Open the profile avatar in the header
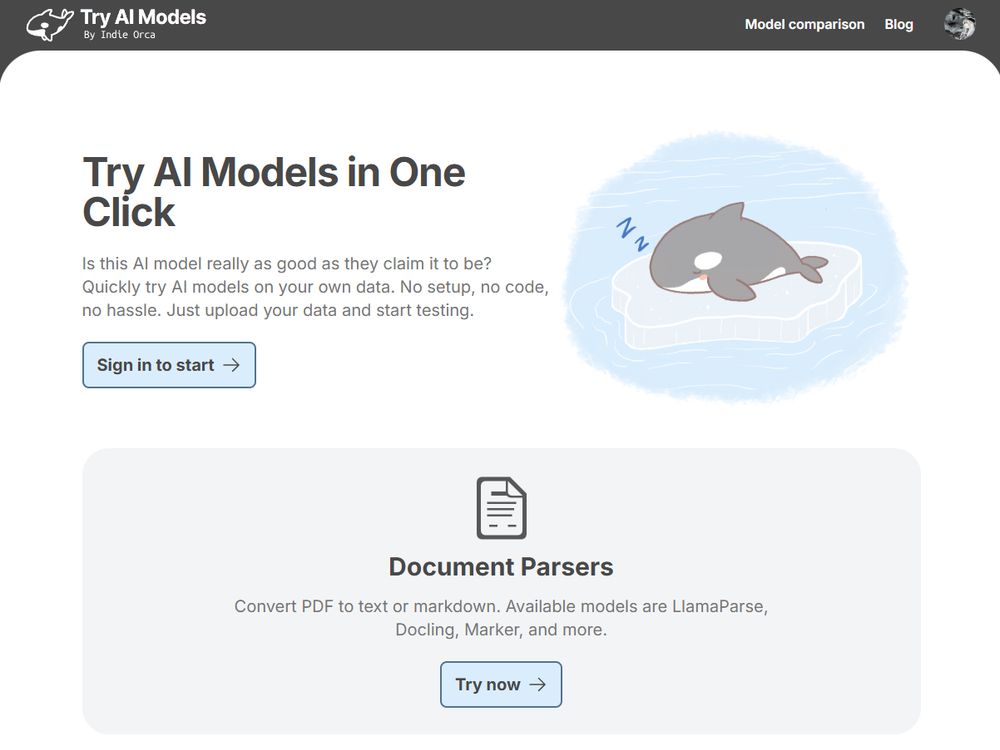The height and width of the screenshot is (750, 1000). (960, 23)
